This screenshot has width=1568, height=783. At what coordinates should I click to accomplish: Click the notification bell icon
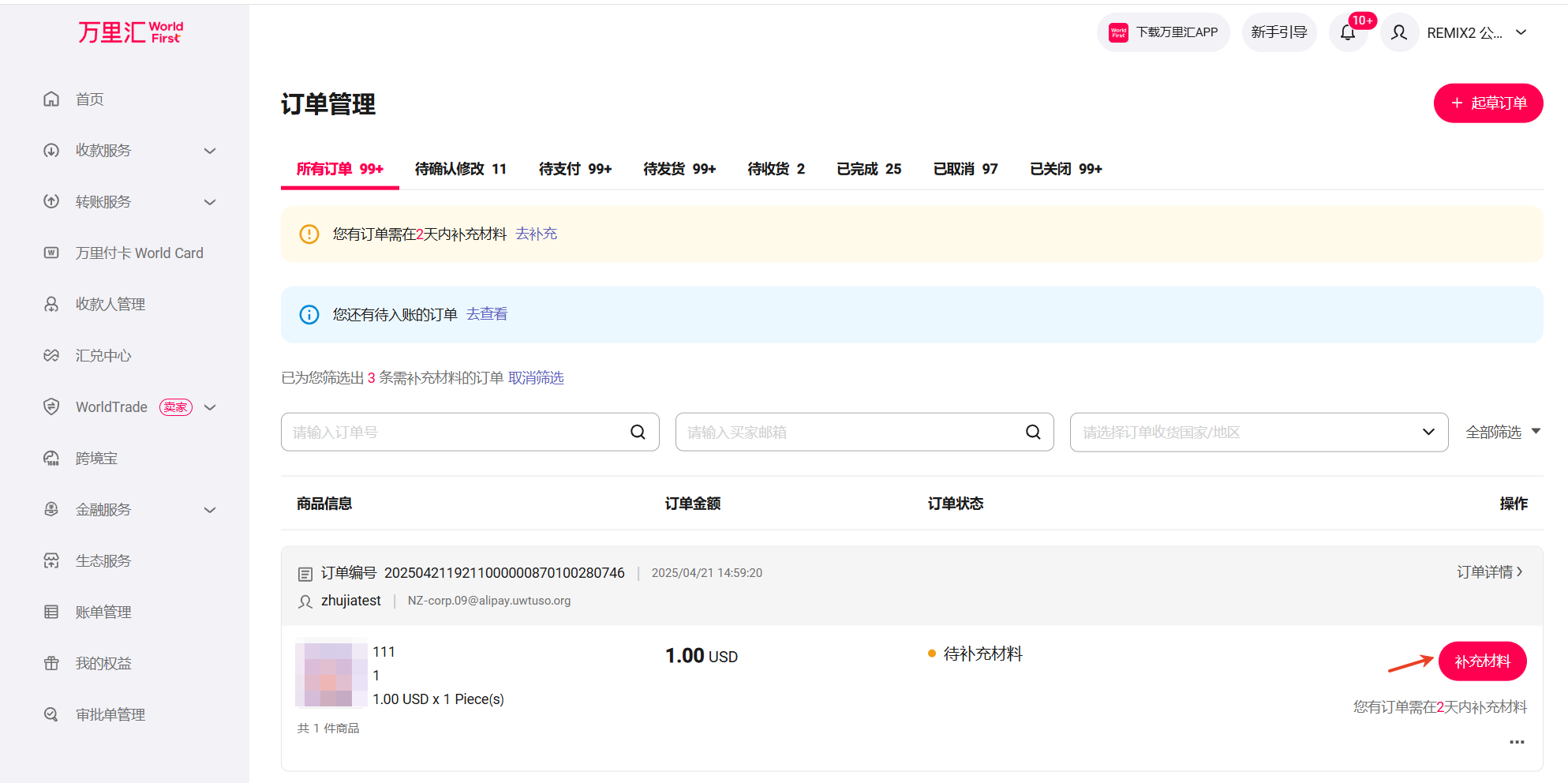pos(1346,32)
